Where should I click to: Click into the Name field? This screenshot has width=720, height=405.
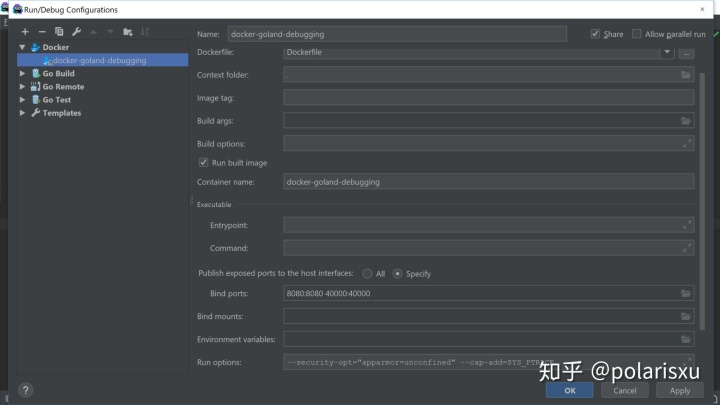[397, 34]
